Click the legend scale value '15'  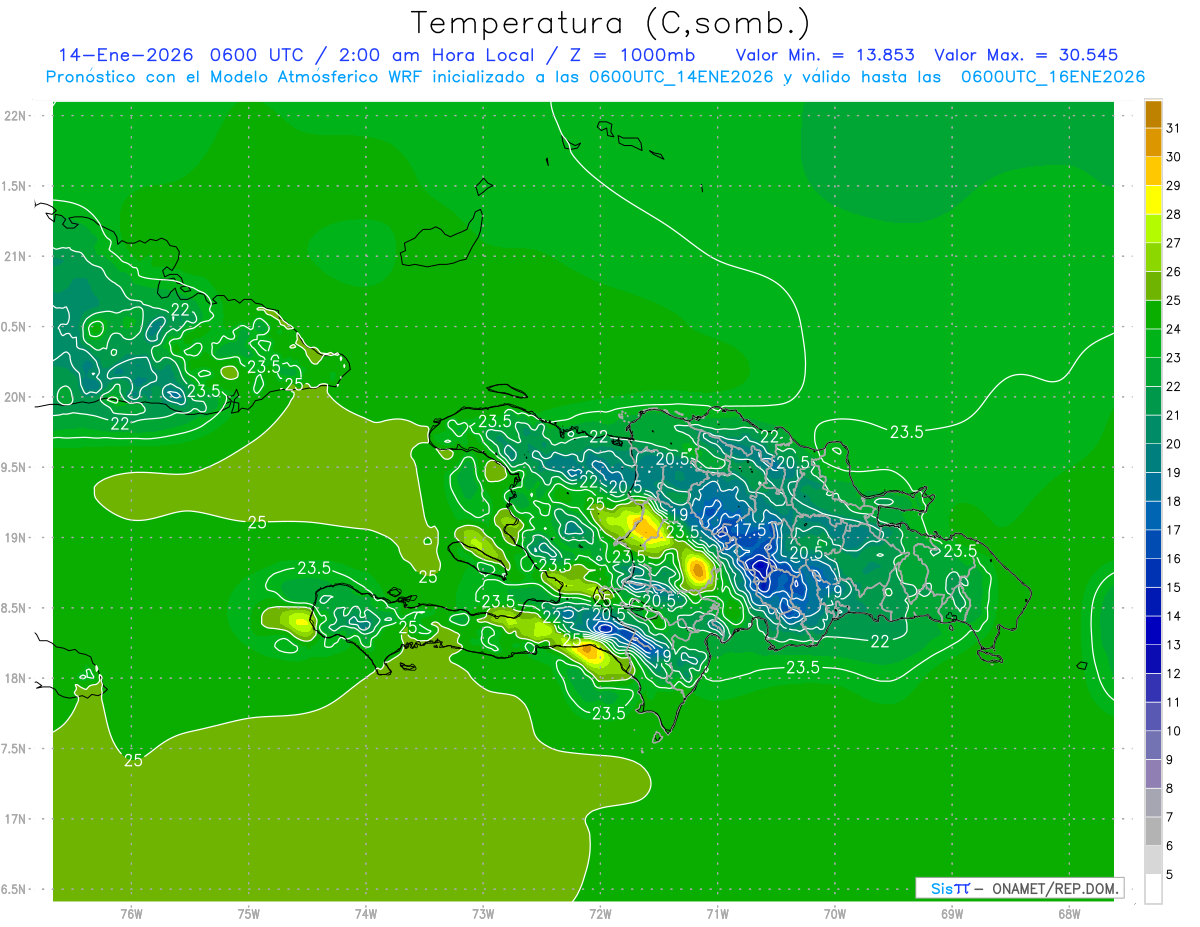1173,588
